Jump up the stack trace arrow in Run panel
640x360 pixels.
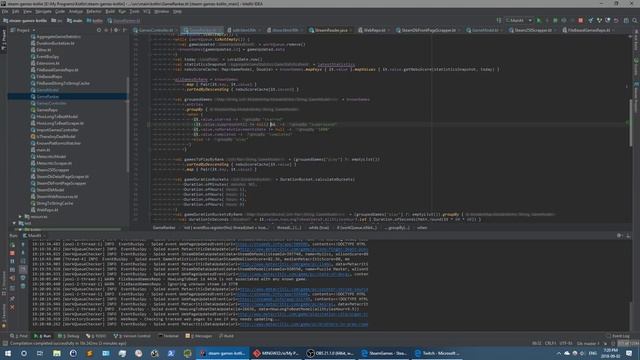point(23,244)
